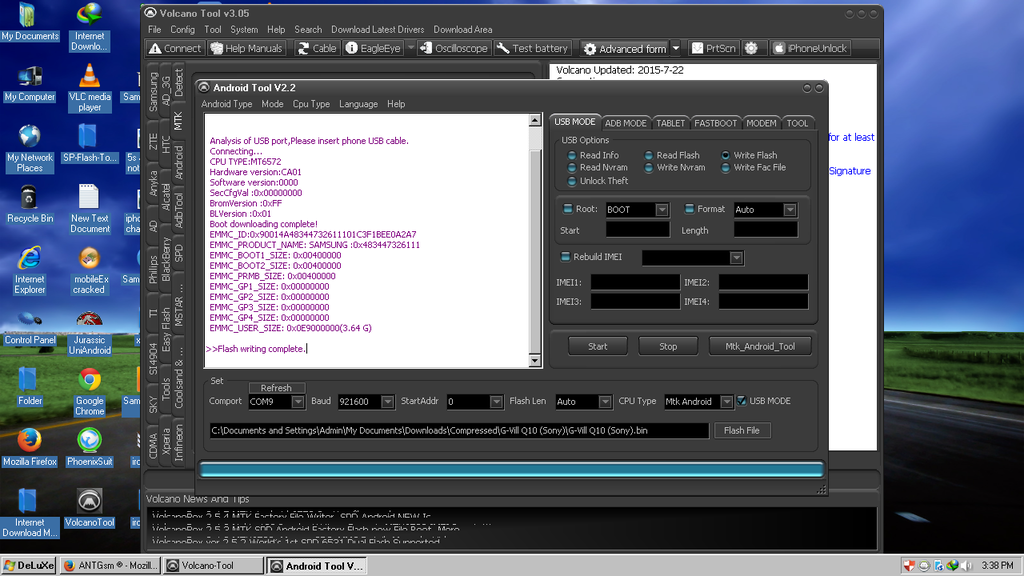1024x576 pixels.
Task: Click the Cable toolbar icon
Action: pyautogui.click(x=316, y=48)
